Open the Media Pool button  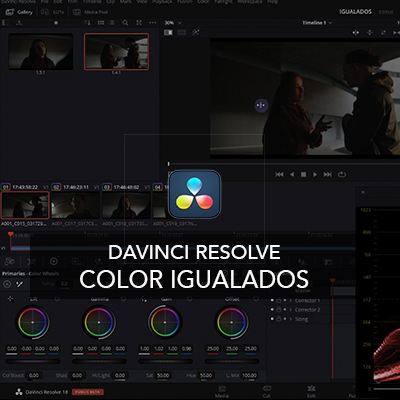coord(90,12)
